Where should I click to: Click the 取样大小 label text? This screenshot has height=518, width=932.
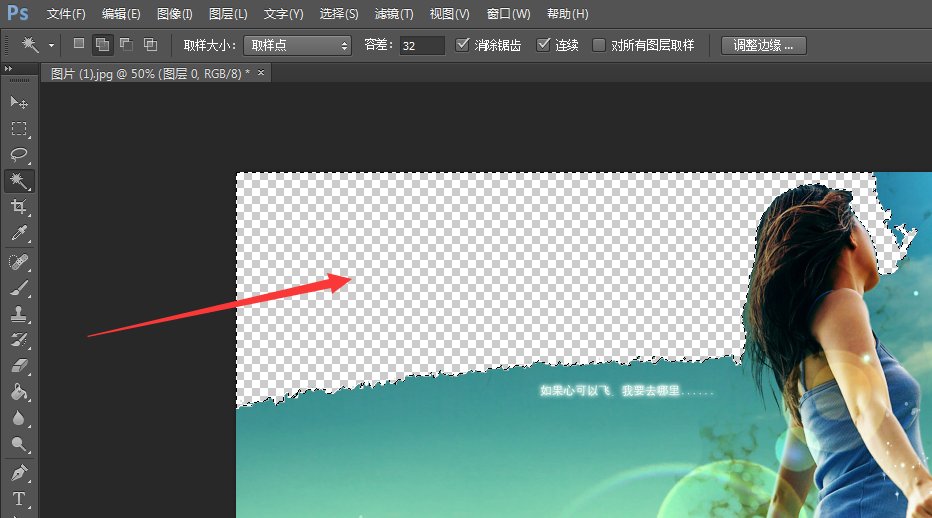click(x=209, y=45)
